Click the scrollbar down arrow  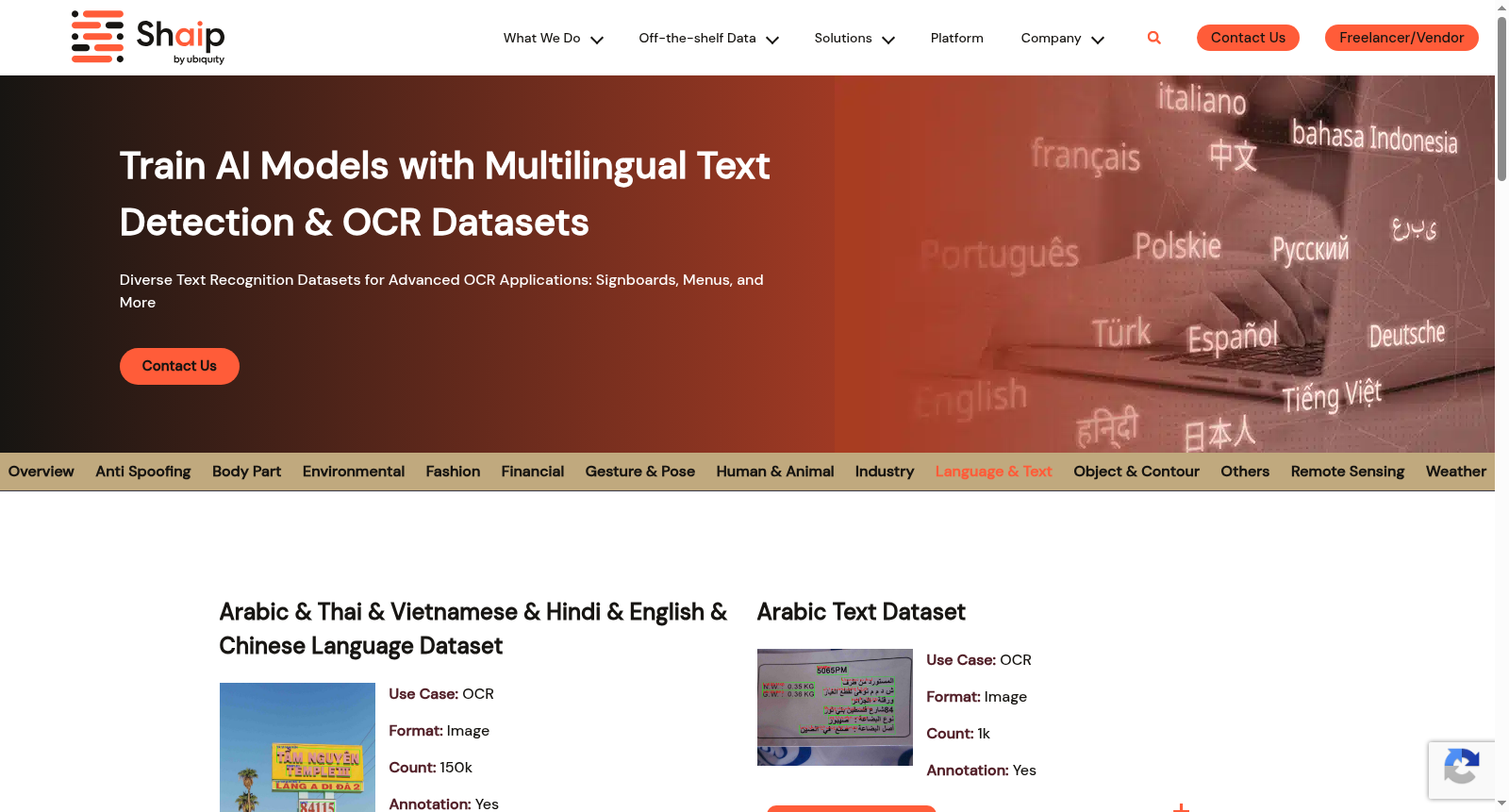tap(1501, 804)
